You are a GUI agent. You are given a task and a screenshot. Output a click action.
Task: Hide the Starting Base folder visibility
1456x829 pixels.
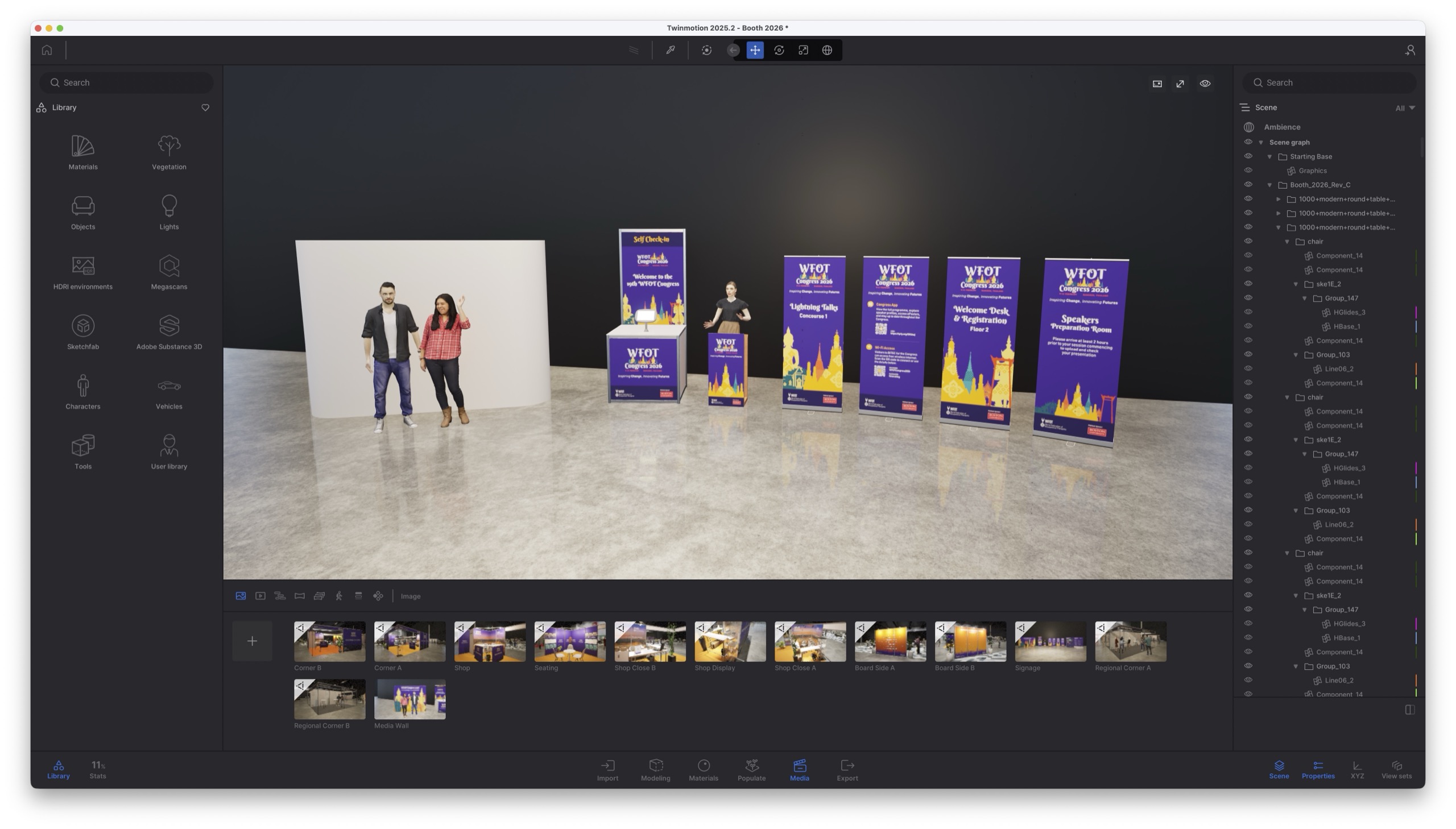1248,156
